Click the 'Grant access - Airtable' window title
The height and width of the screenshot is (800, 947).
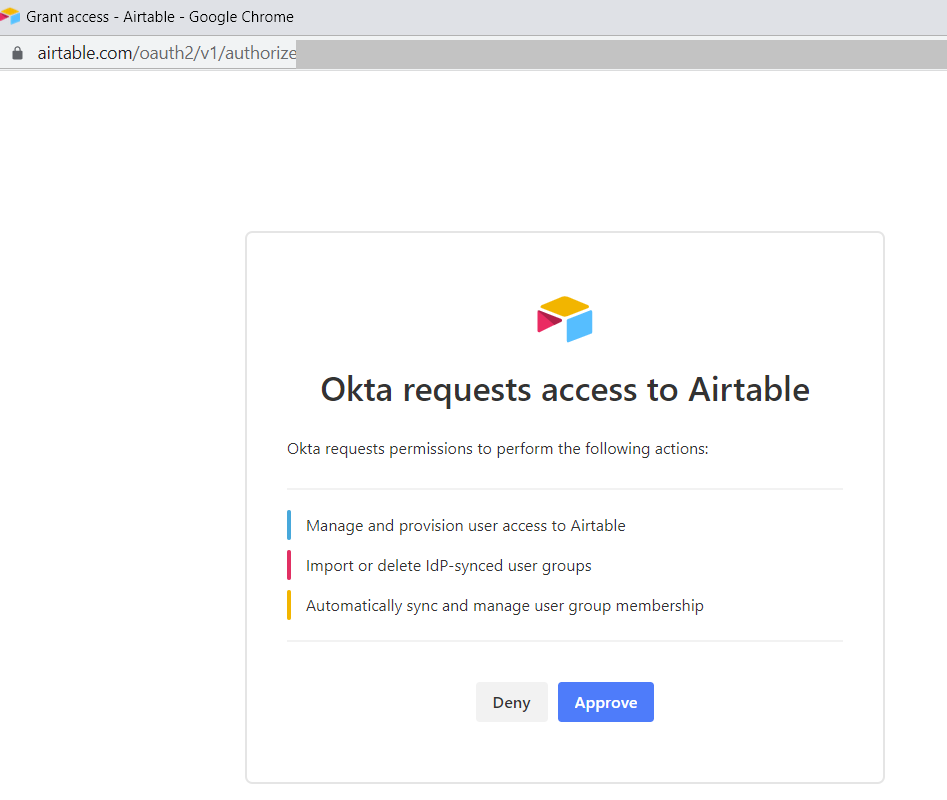tap(160, 16)
